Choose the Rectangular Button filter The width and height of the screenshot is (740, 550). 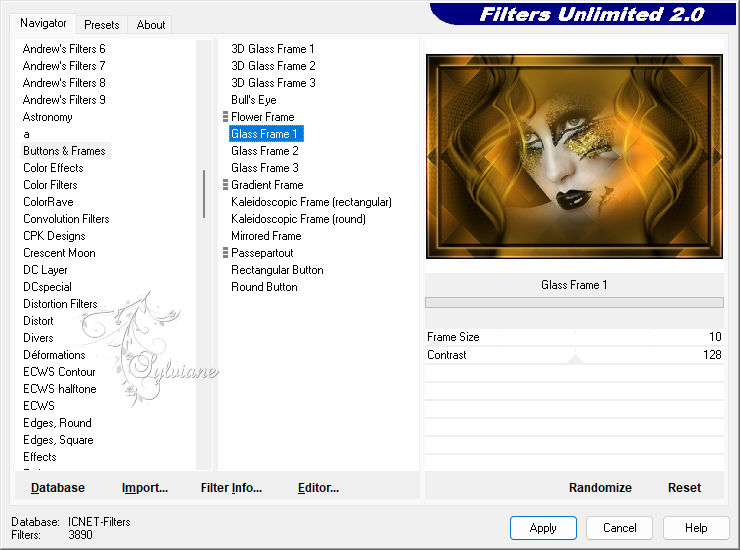(x=277, y=270)
